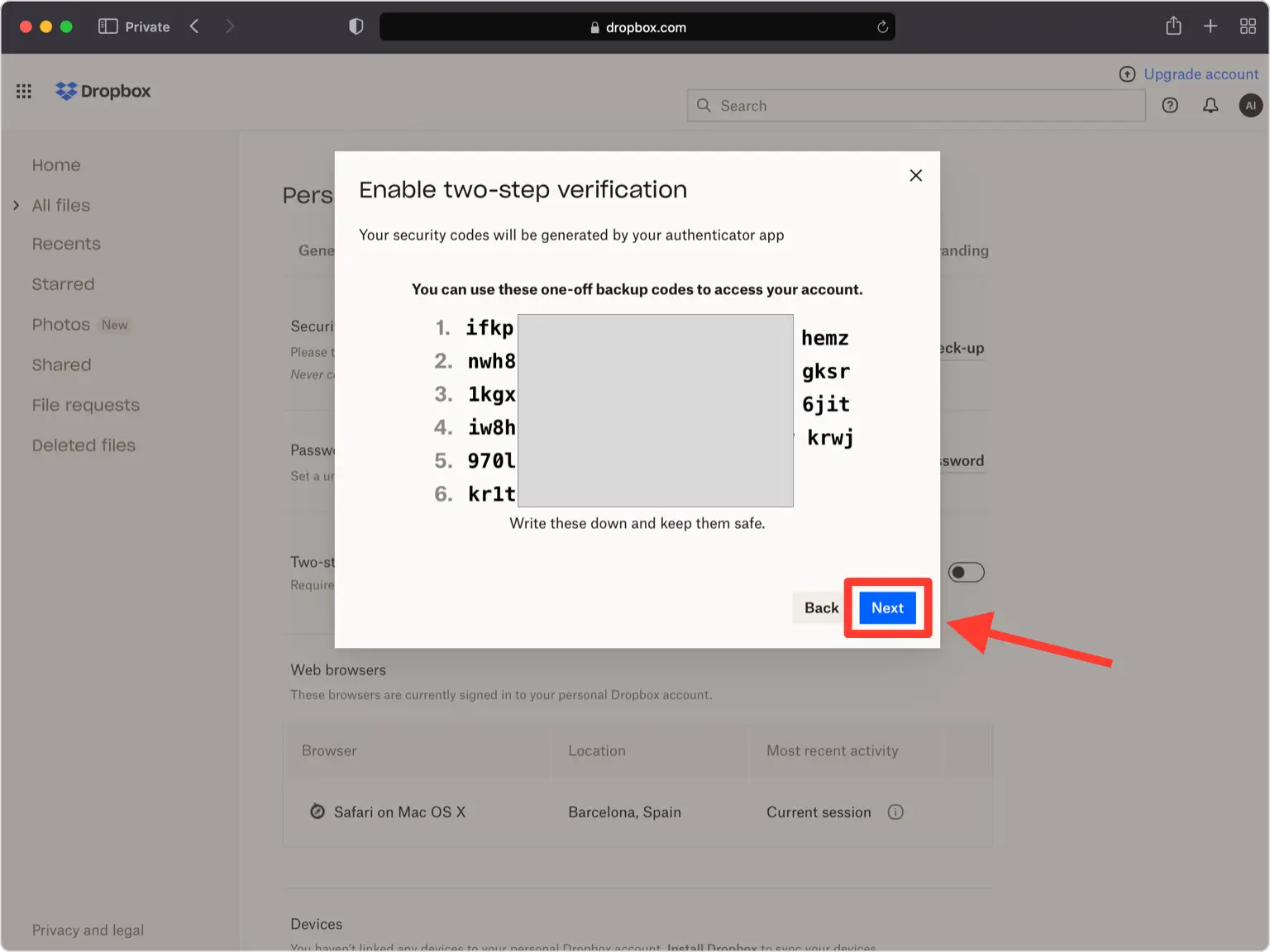Click the Search input field

click(916, 106)
